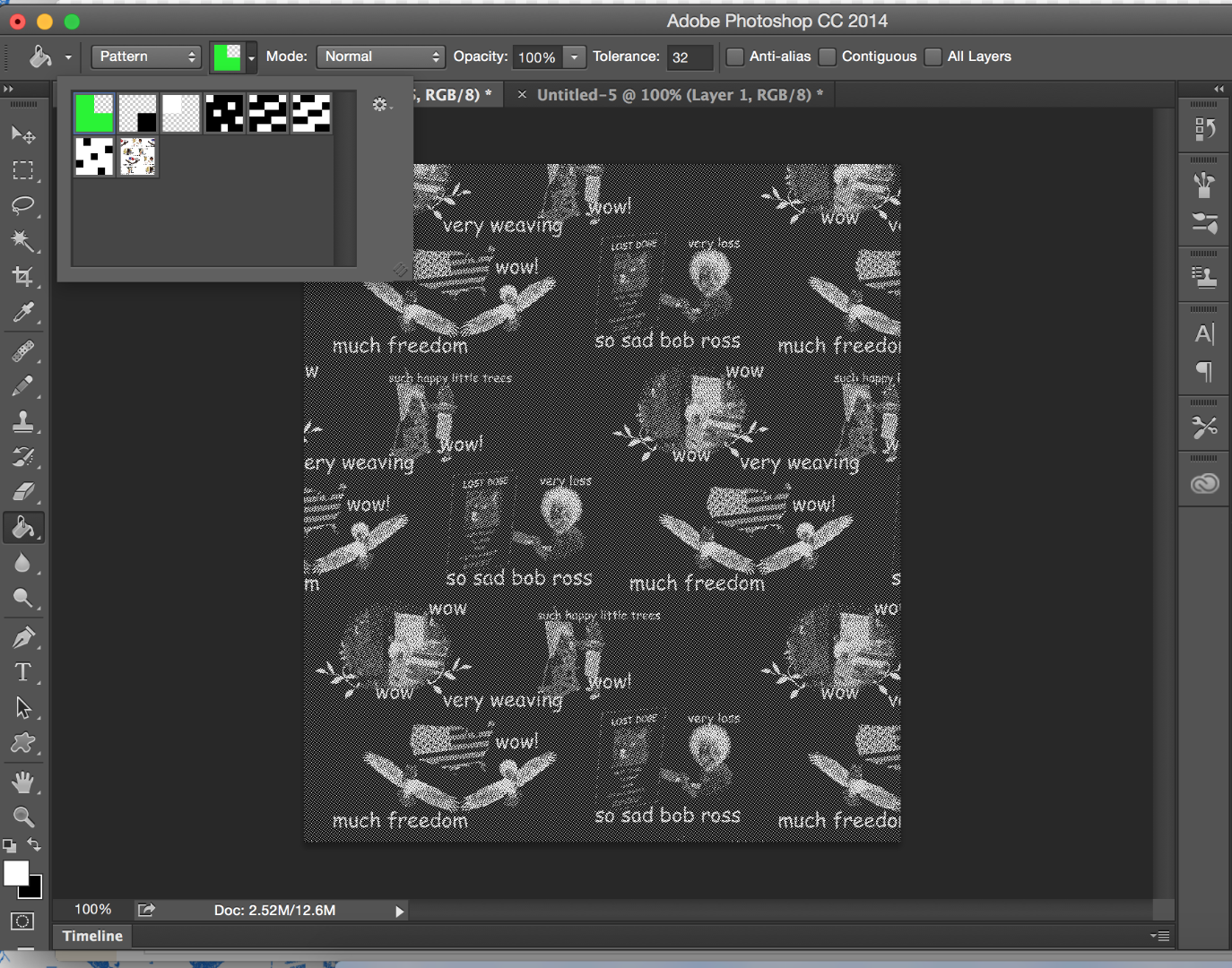Select the Spot Healing Brush bandage tool

point(23,351)
